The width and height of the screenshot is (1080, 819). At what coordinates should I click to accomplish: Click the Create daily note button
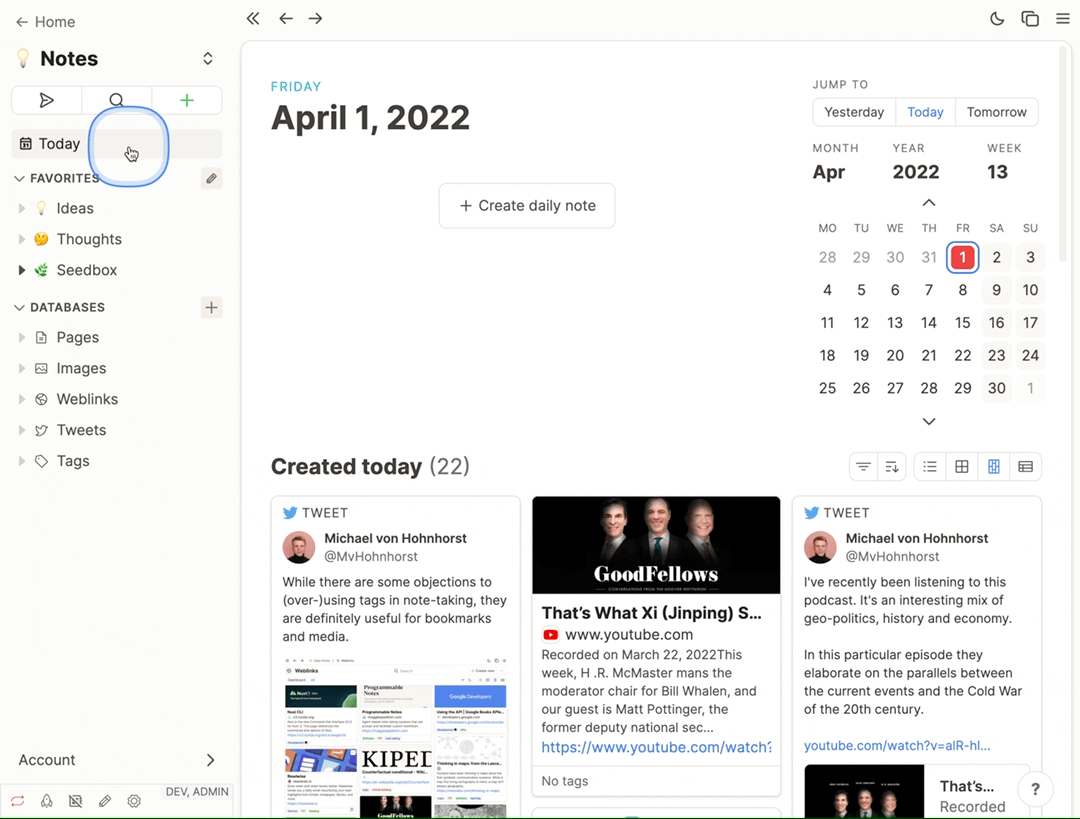click(x=527, y=206)
